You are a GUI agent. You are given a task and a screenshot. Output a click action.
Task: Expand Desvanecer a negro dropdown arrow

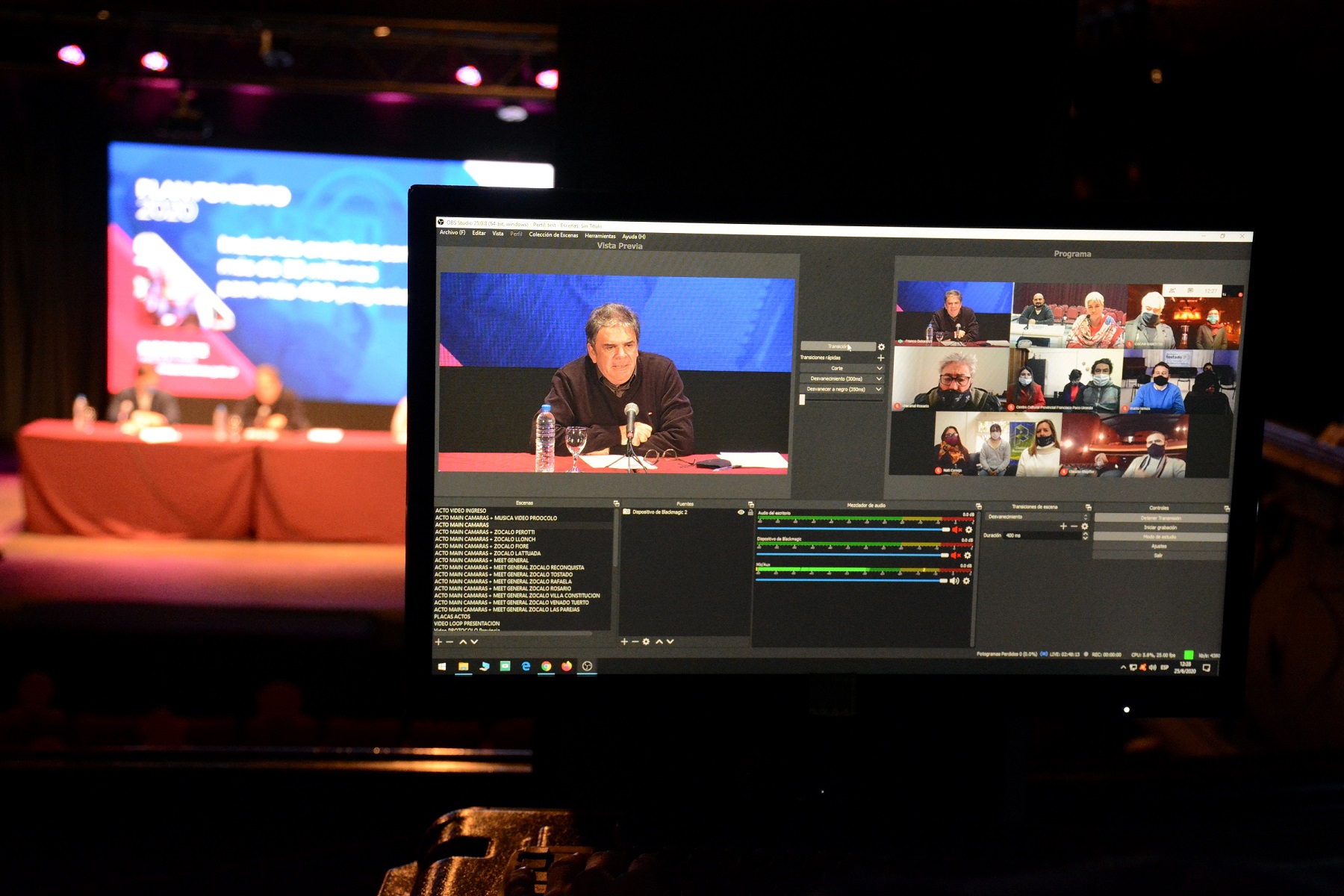tap(879, 389)
